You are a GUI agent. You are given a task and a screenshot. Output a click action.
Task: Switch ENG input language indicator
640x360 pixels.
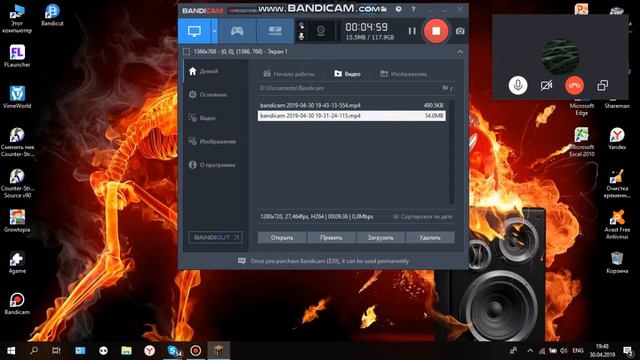(x=578, y=351)
